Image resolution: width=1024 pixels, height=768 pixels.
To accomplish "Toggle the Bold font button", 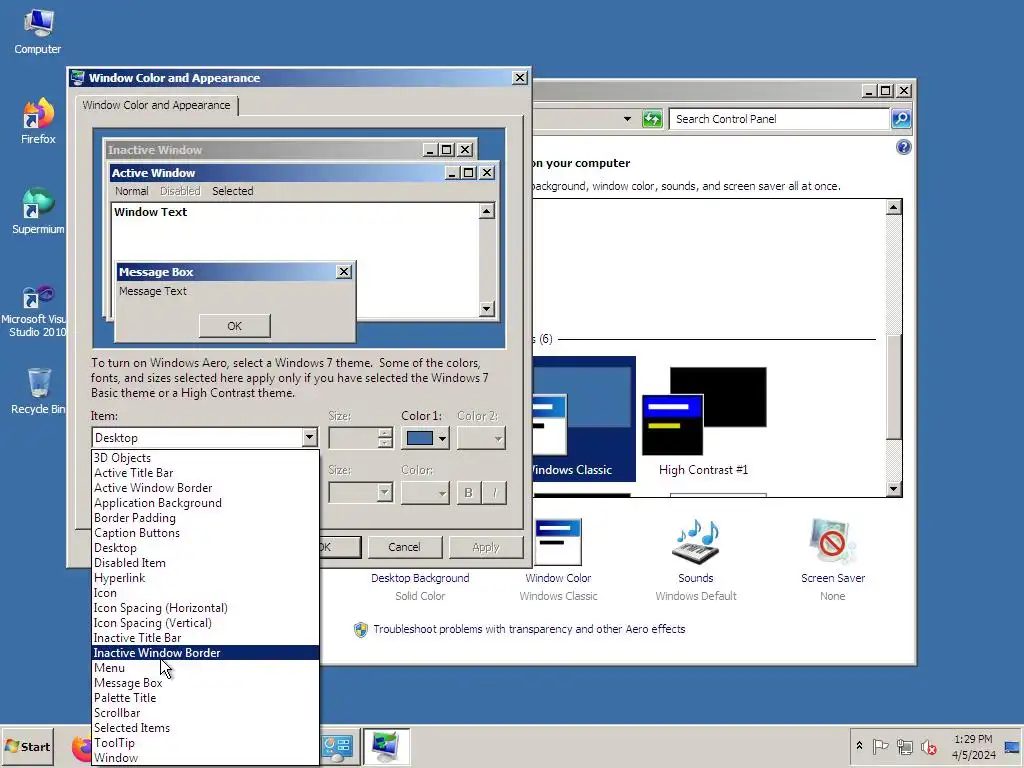I will [468, 492].
